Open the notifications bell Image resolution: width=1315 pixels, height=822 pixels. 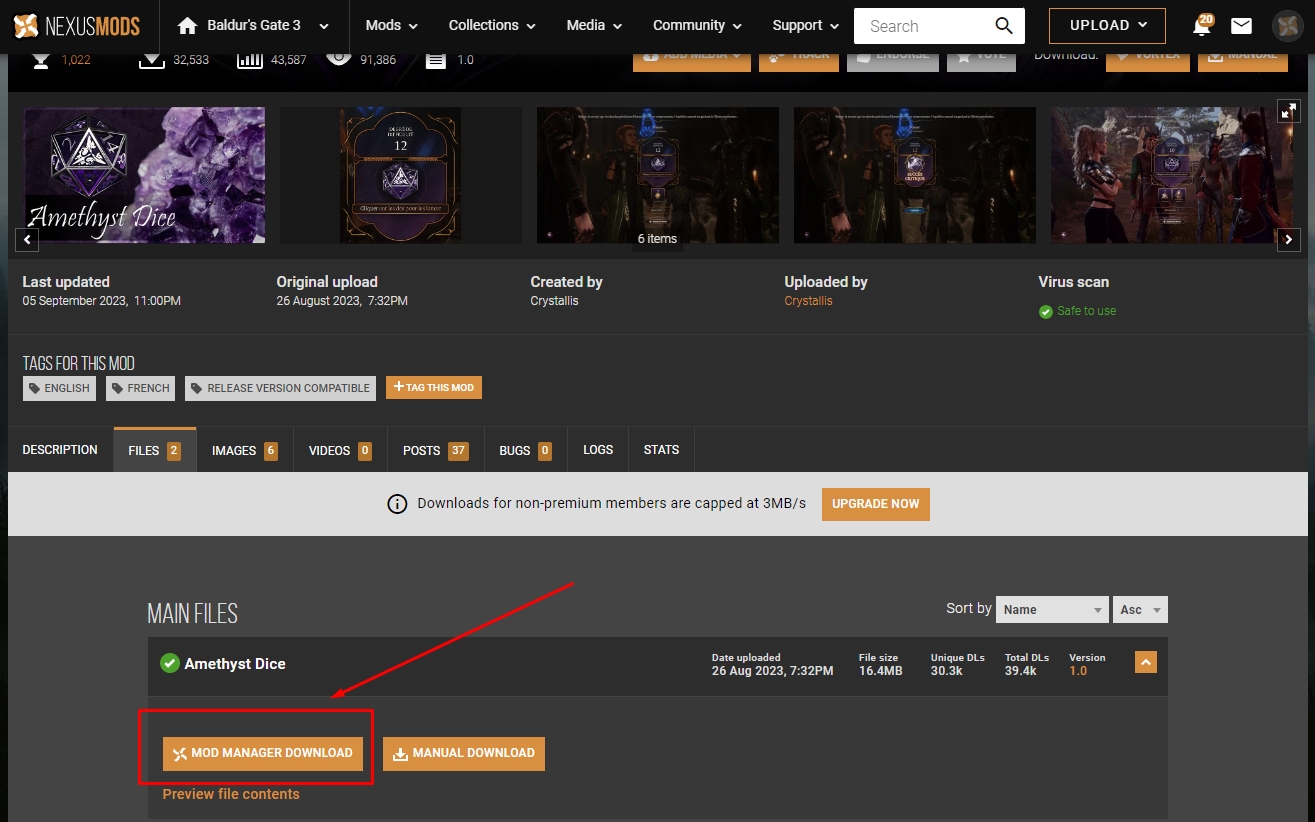click(x=1202, y=26)
